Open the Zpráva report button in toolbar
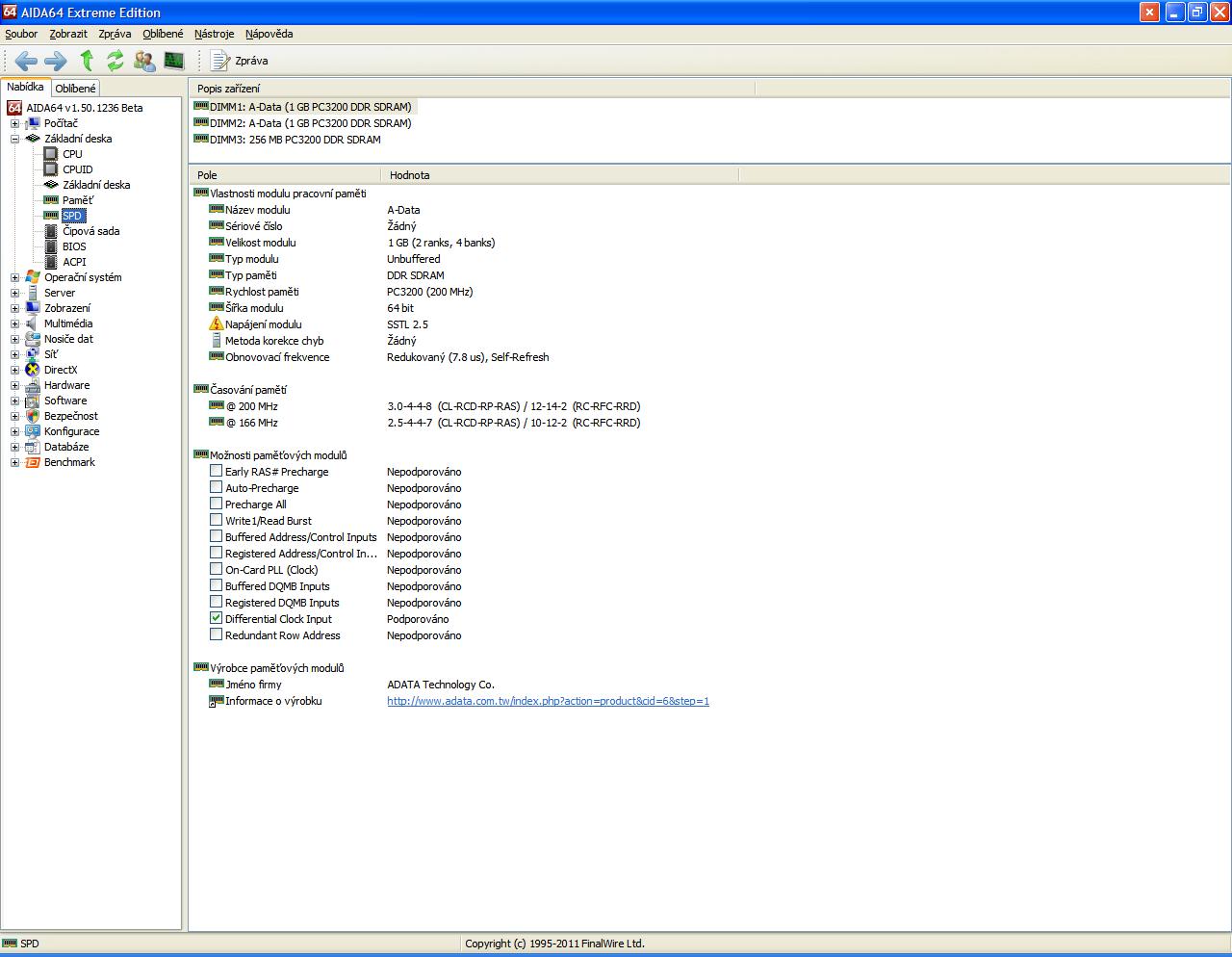The image size is (1232, 957). 240,61
